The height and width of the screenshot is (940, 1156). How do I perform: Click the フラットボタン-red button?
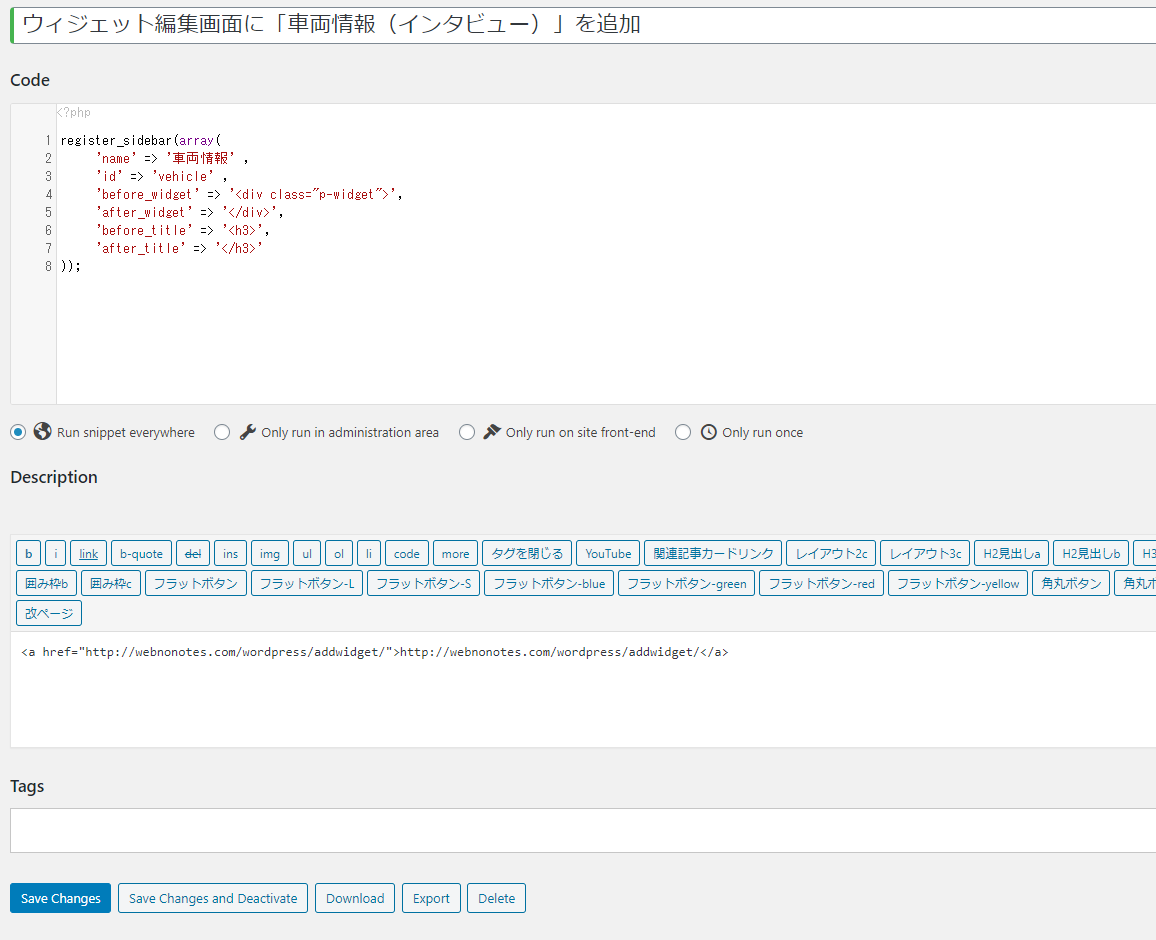tap(821, 583)
